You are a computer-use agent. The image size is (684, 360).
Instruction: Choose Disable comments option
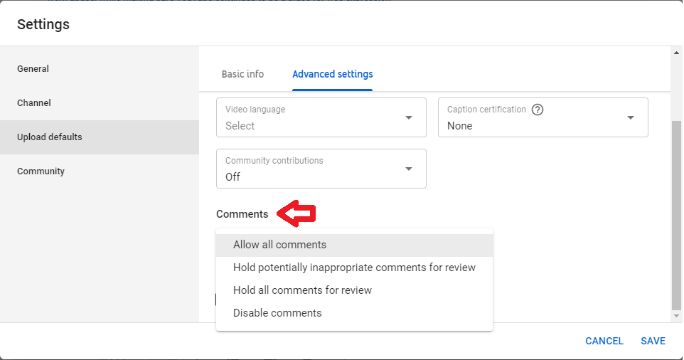pos(354,313)
